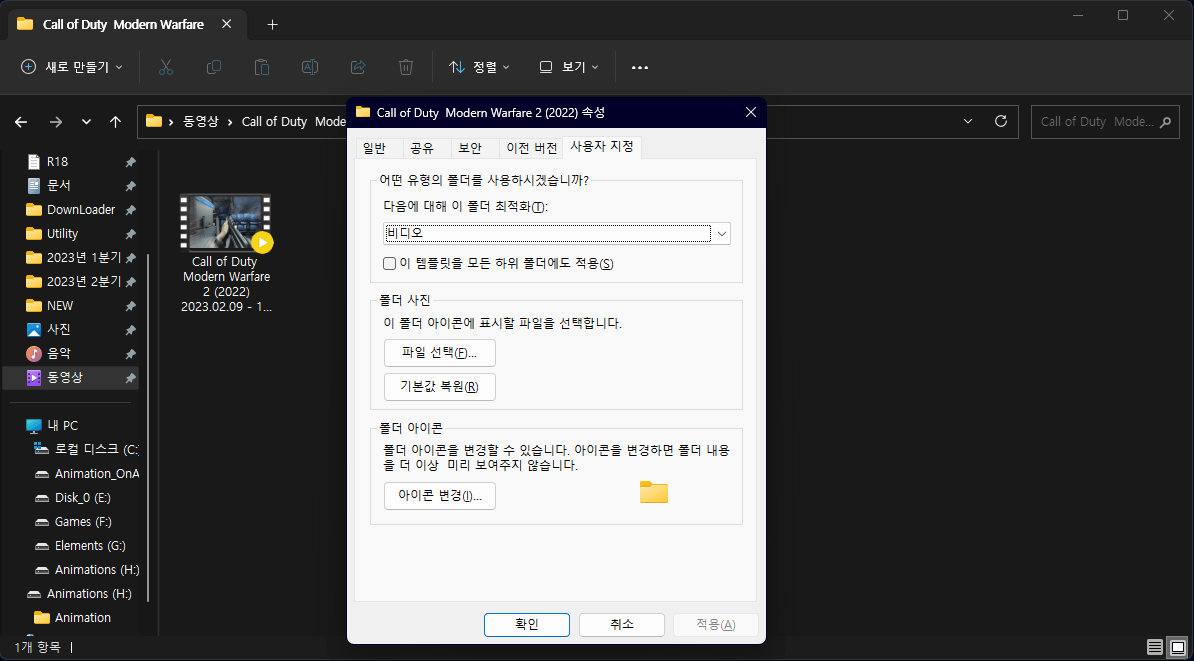Switch to large icons view in status bar
This screenshot has height=661, width=1194.
tap(1176, 647)
